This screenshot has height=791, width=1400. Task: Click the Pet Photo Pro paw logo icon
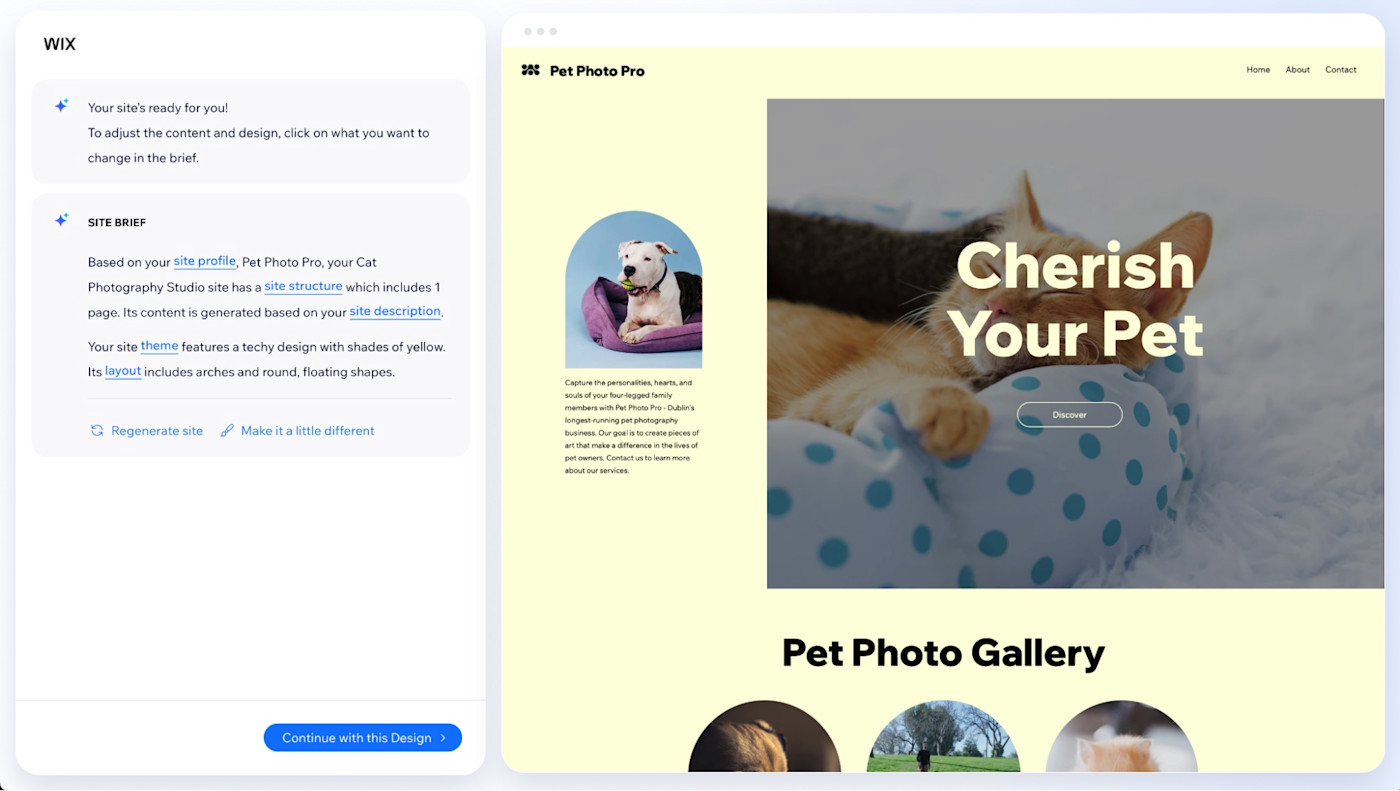point(531,70)
